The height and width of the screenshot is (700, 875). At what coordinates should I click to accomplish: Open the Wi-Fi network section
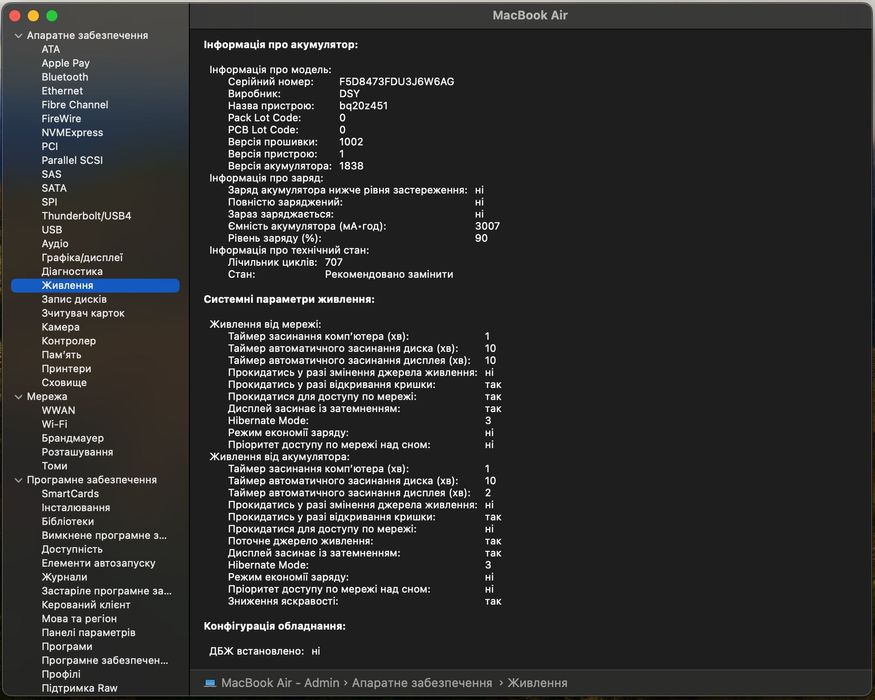[x=54, y=424]
